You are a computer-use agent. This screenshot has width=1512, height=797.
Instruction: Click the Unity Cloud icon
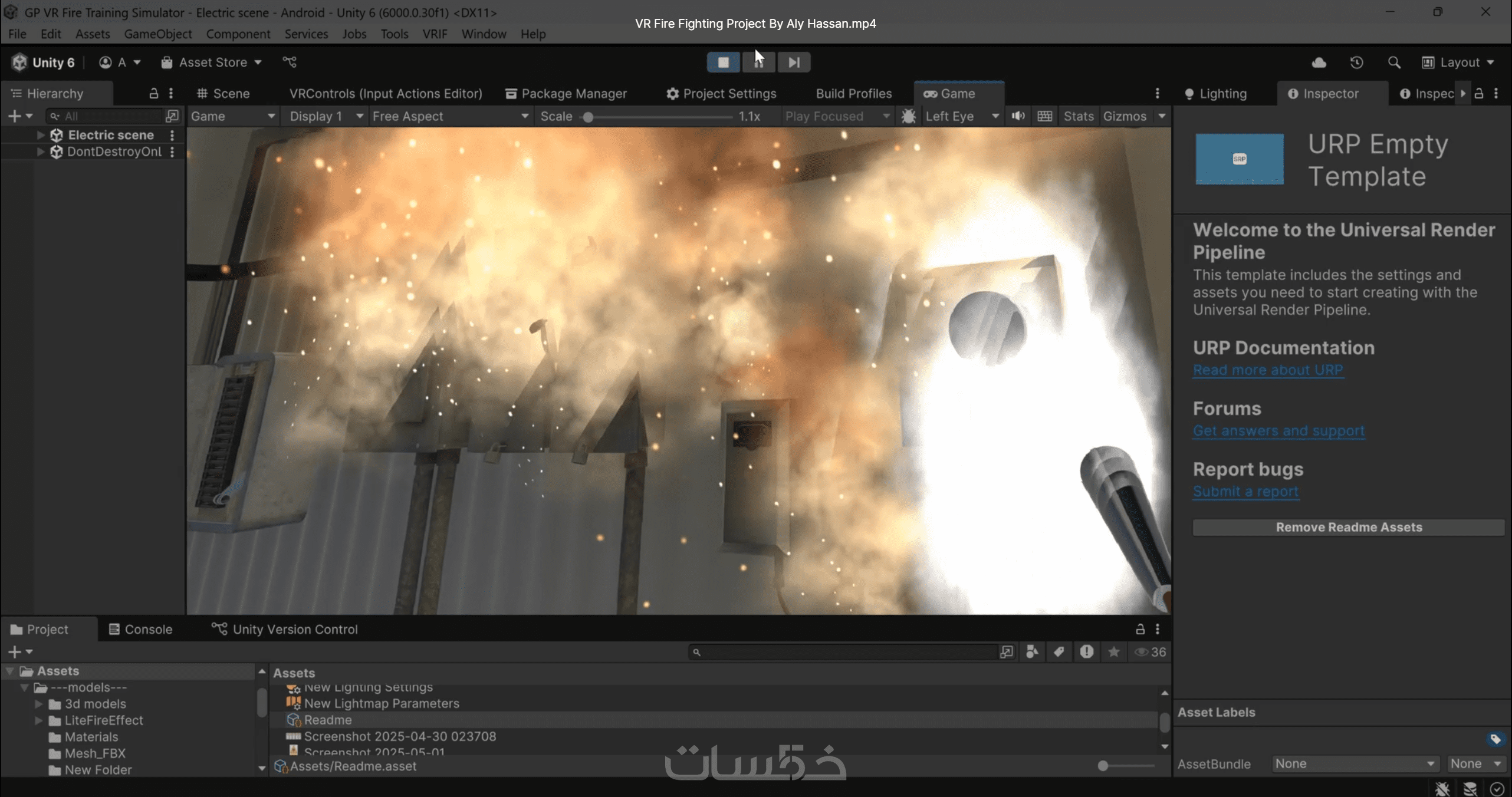coord(1319,62)
